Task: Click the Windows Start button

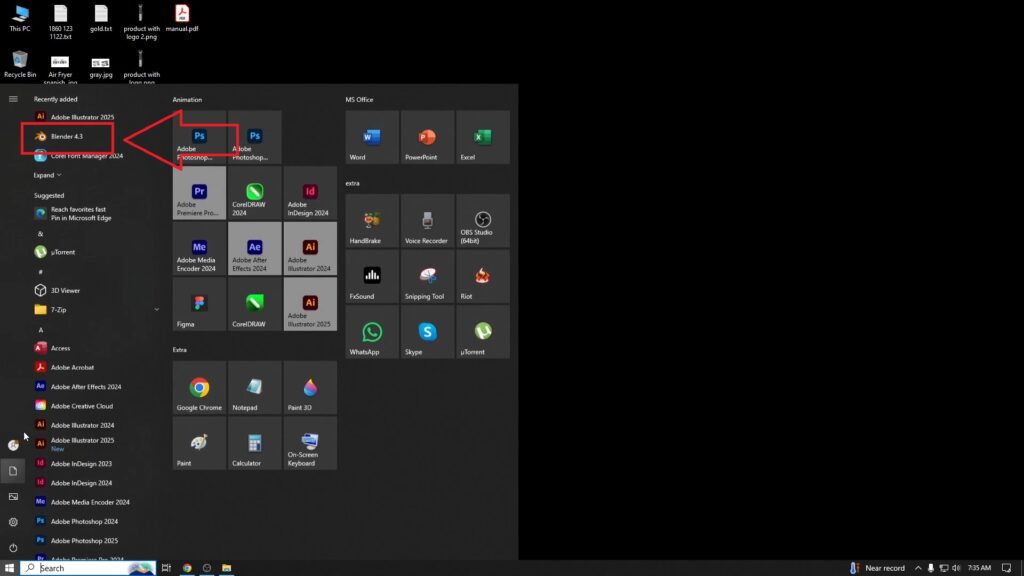Action: (9, 568)
